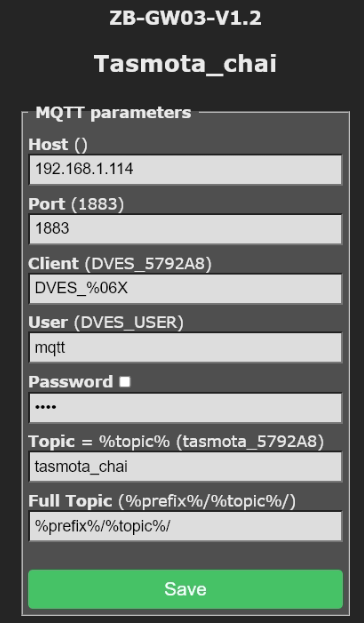Toggle the show Password checkbox

[x=125, y=382]
